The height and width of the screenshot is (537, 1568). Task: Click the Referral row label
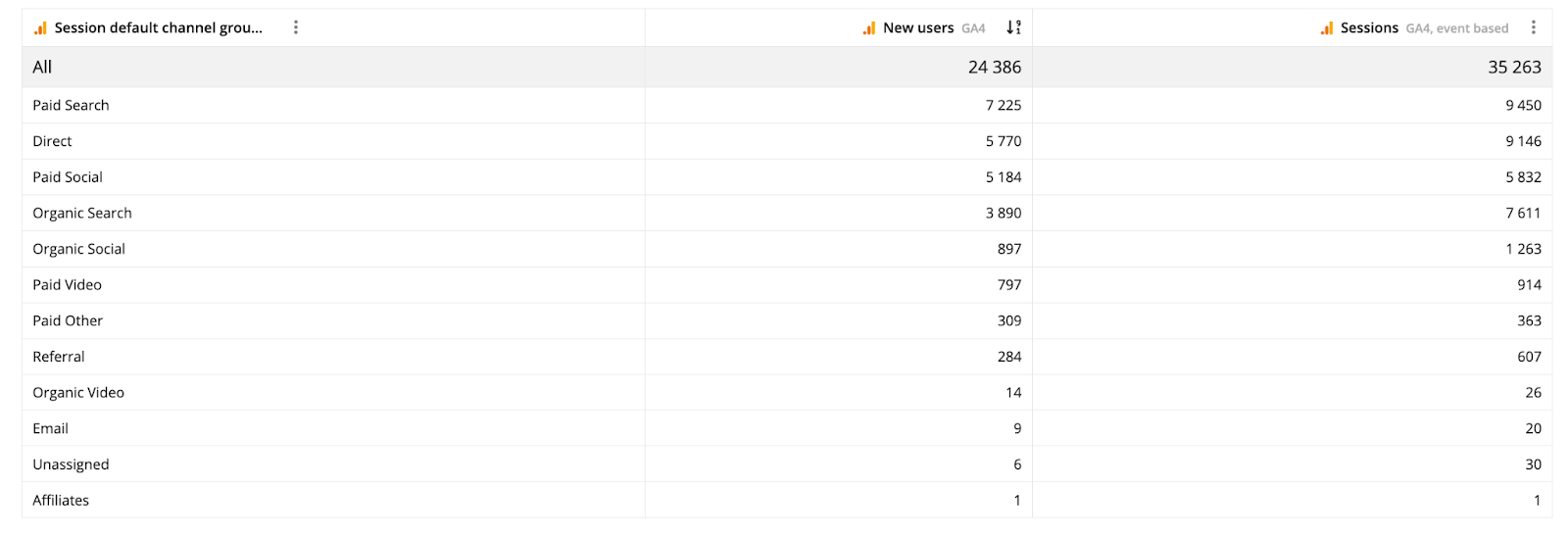tap(59, 357)
